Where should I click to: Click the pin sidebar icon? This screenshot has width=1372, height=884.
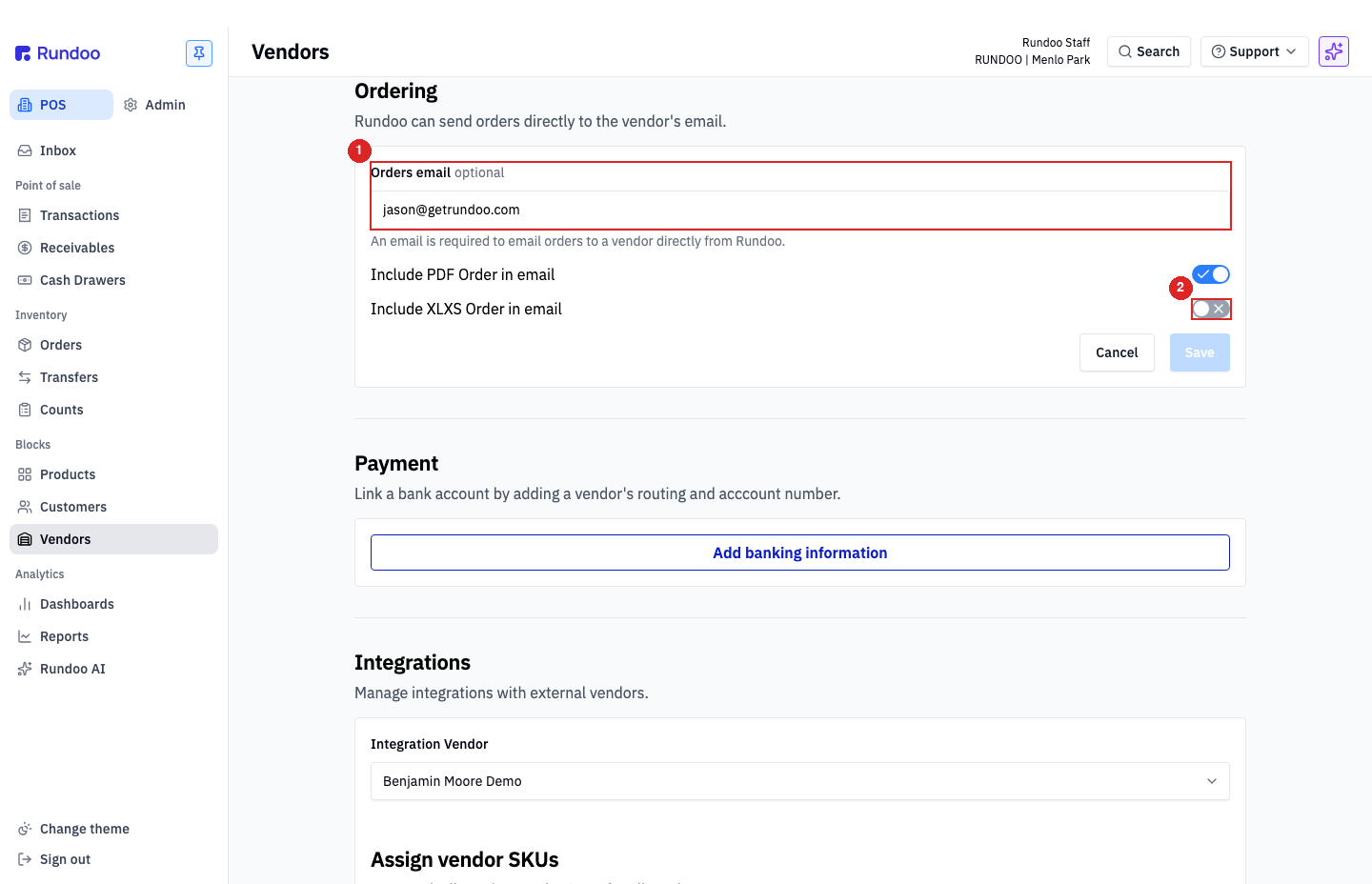pos(199,53)
